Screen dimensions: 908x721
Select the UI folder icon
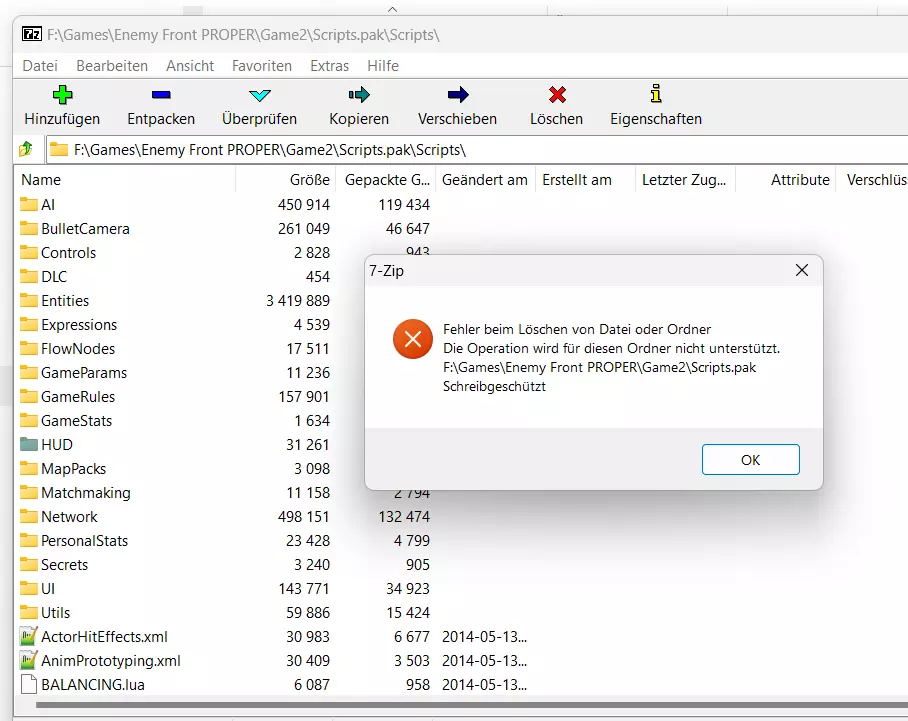28,588
